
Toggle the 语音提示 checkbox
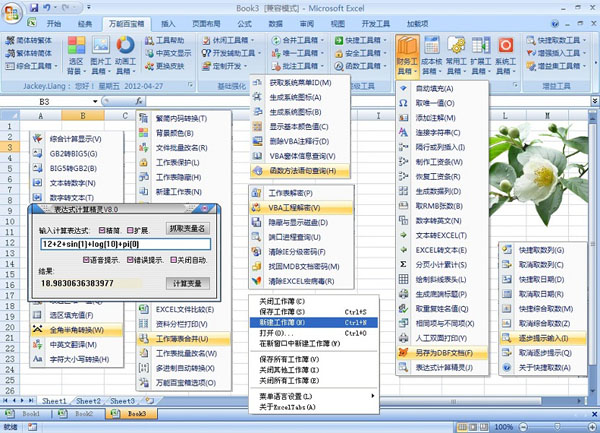(86, 260)
